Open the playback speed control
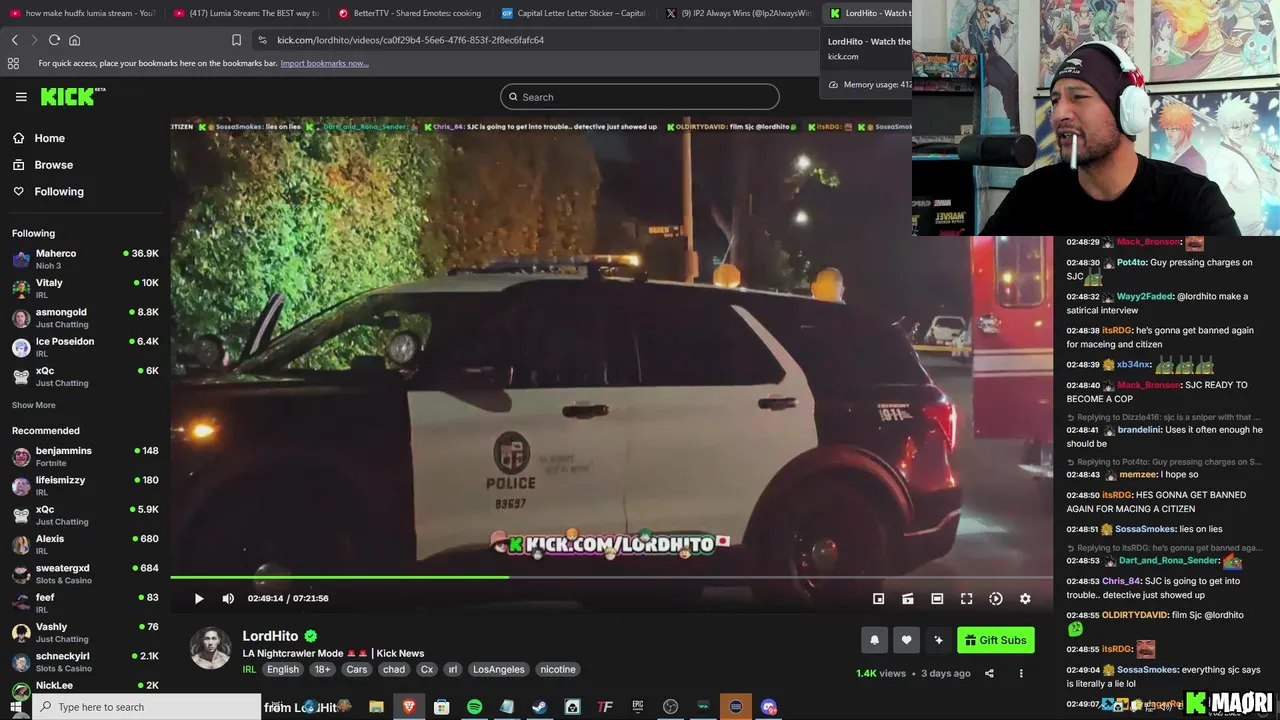This screenshot has height=720, width=1280. [x=996, y=598]
